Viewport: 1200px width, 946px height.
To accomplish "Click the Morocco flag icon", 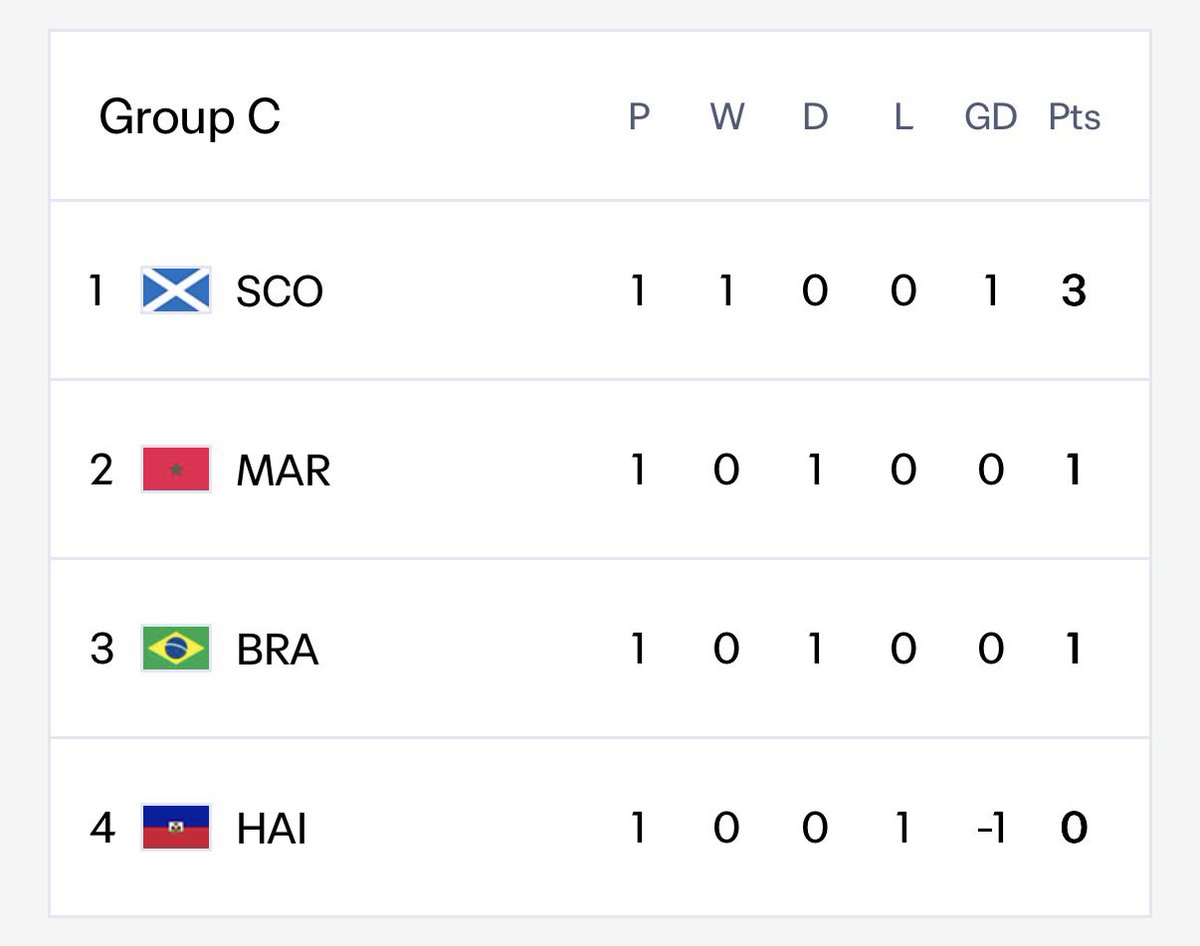I will 176,469.
